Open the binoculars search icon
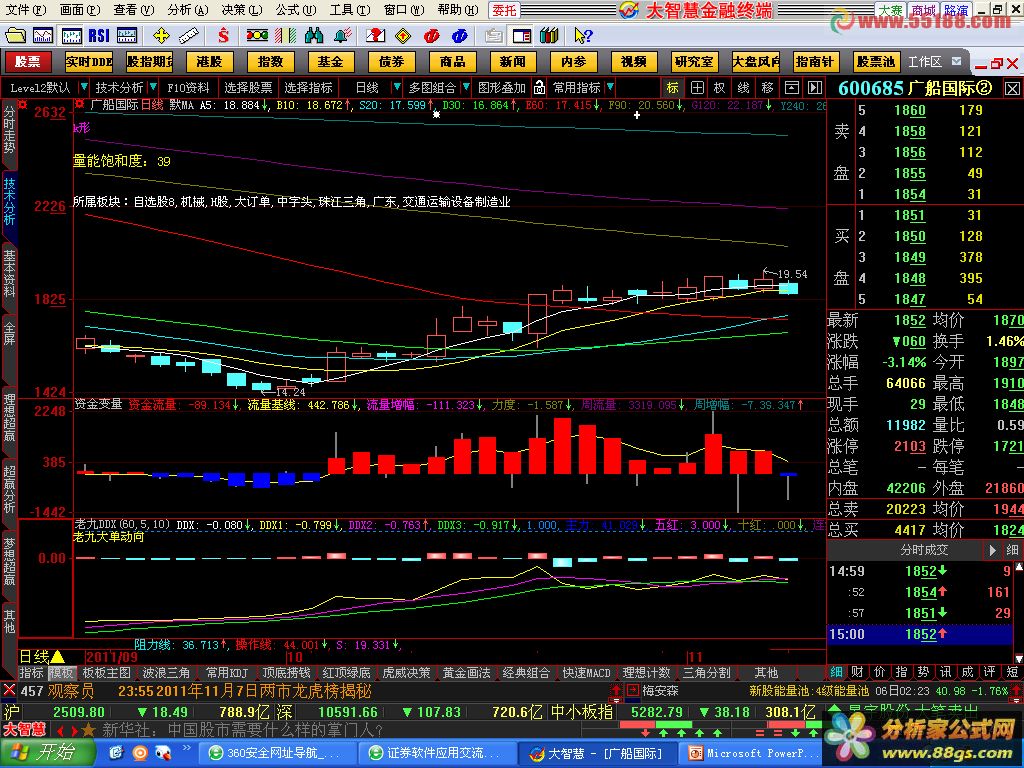This screenshot has height=768, width=1024. point(313,35)
